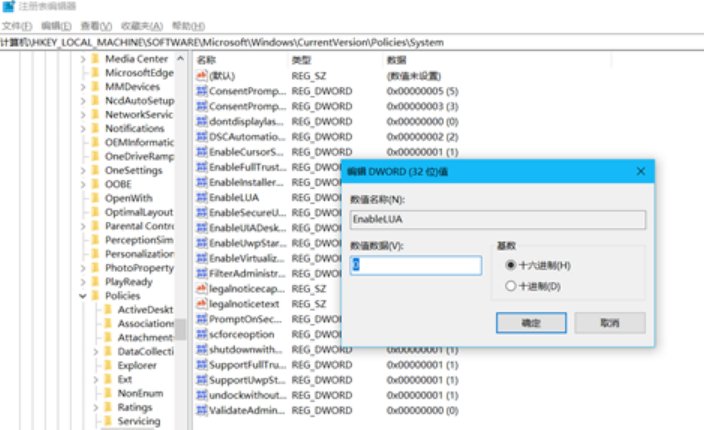Click the legalnoticetext string icon
704x430 pixels.
click(x=202, y=304)
